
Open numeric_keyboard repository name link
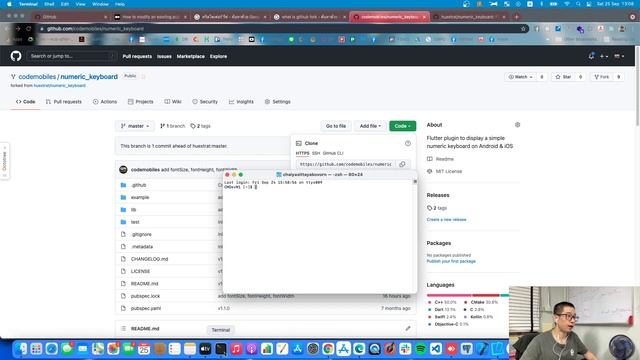[89, 77]
